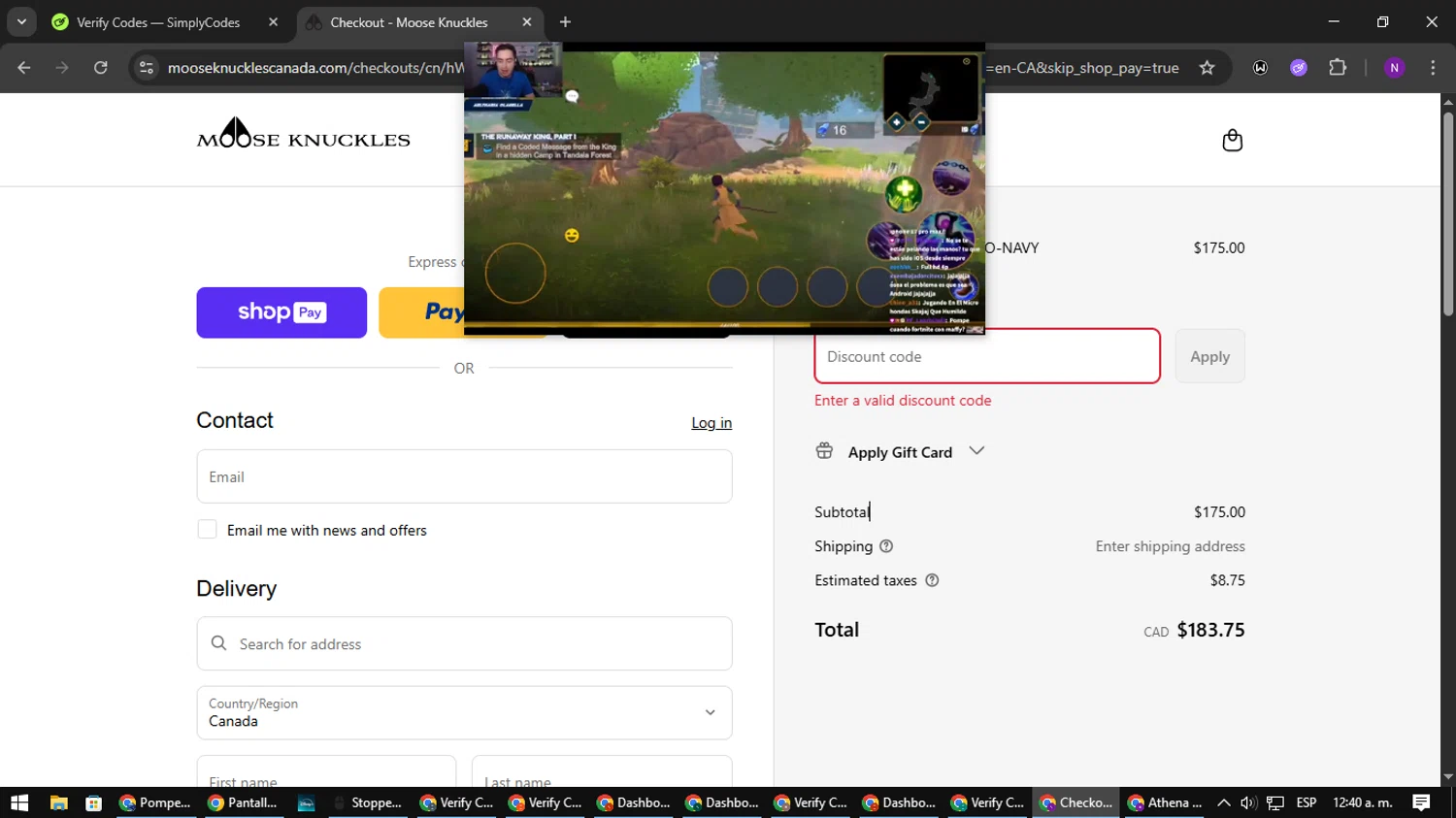The height and width of the screenshot is (818, 1456).
Task: Open the Country/Region dropdown
Action: 464,713
